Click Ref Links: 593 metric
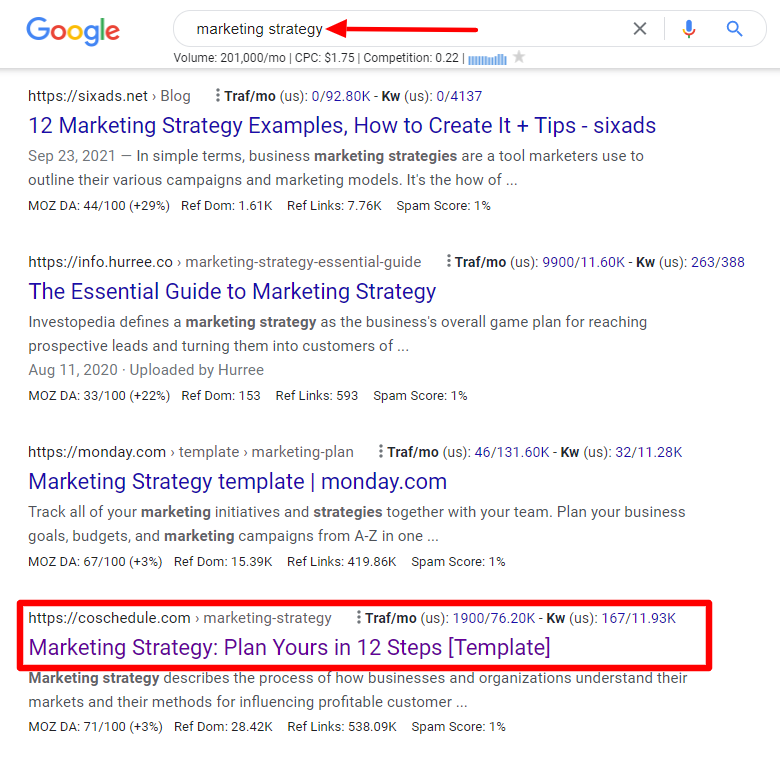The image size is (780, 759). 317,395
